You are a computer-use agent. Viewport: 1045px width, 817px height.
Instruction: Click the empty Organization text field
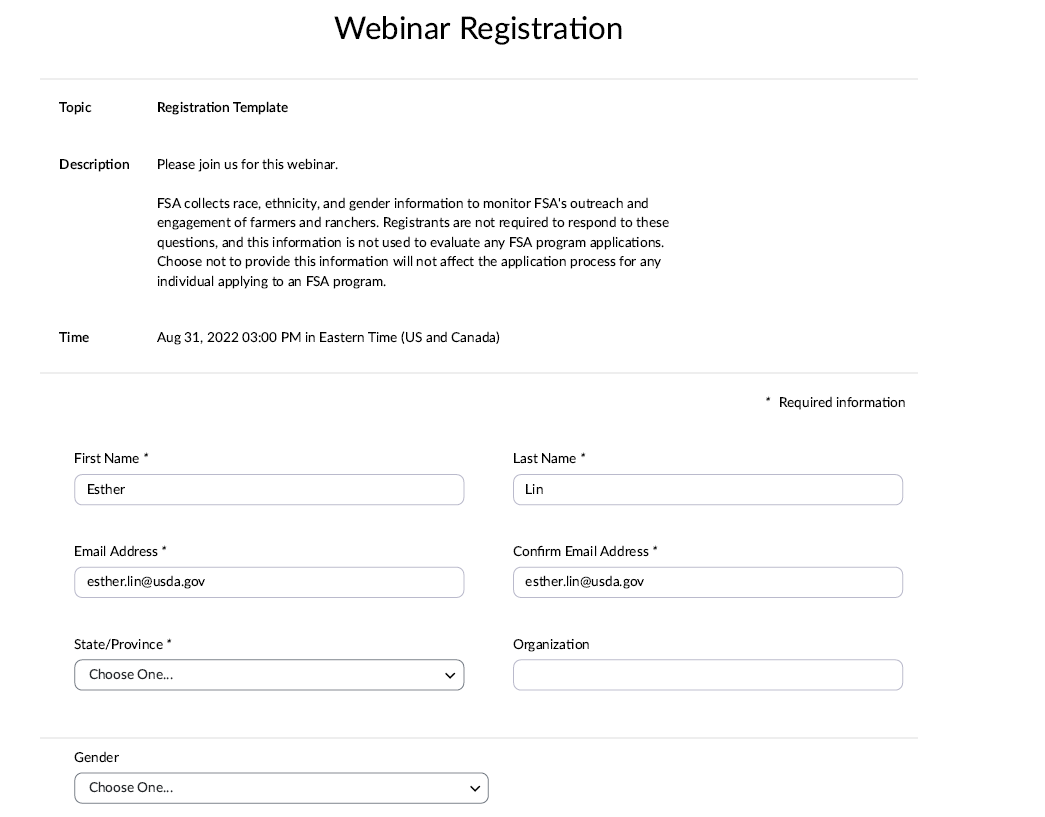[x=707, y=675]
